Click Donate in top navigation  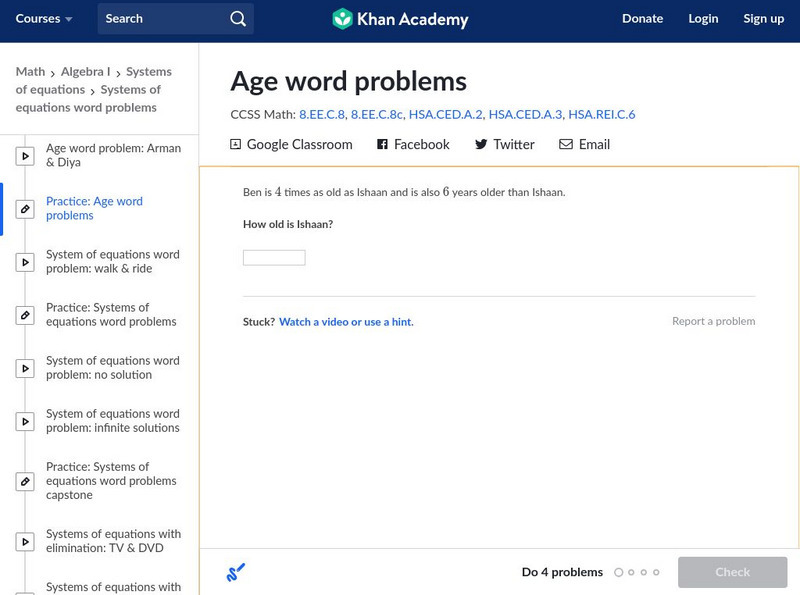click(642, 19)
